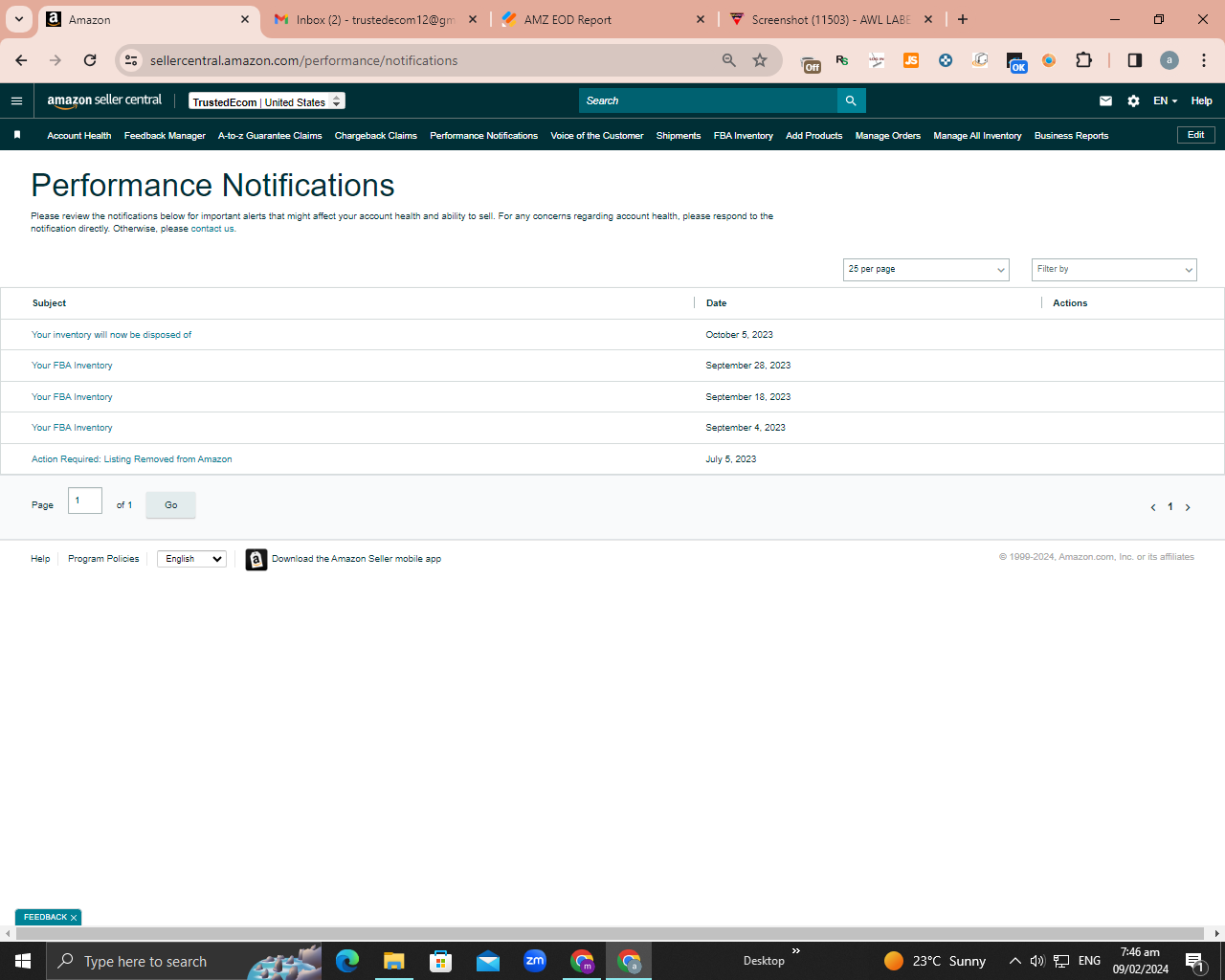Go to A-to-z Guarantee Claims

click(270, 136)
